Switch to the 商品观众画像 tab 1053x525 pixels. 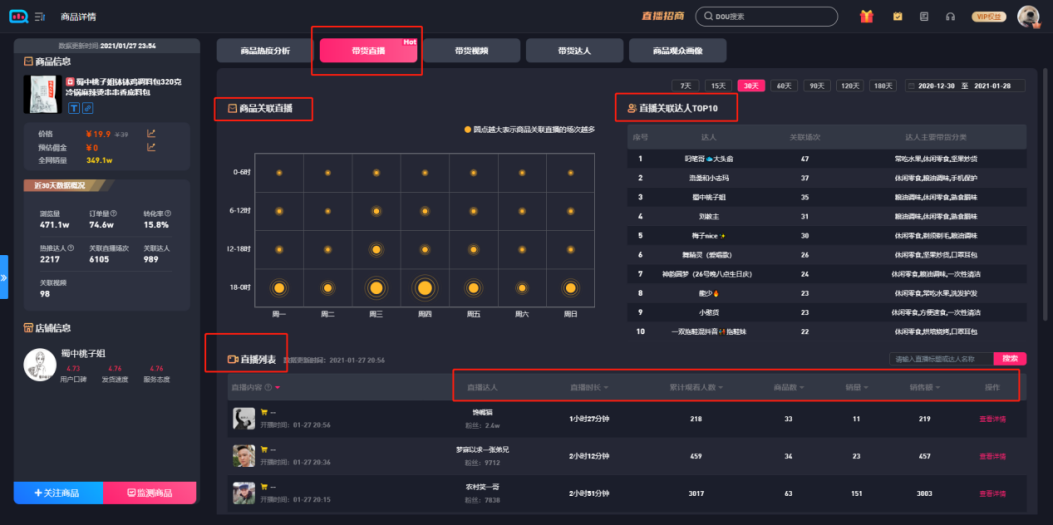tap(677, 50)
